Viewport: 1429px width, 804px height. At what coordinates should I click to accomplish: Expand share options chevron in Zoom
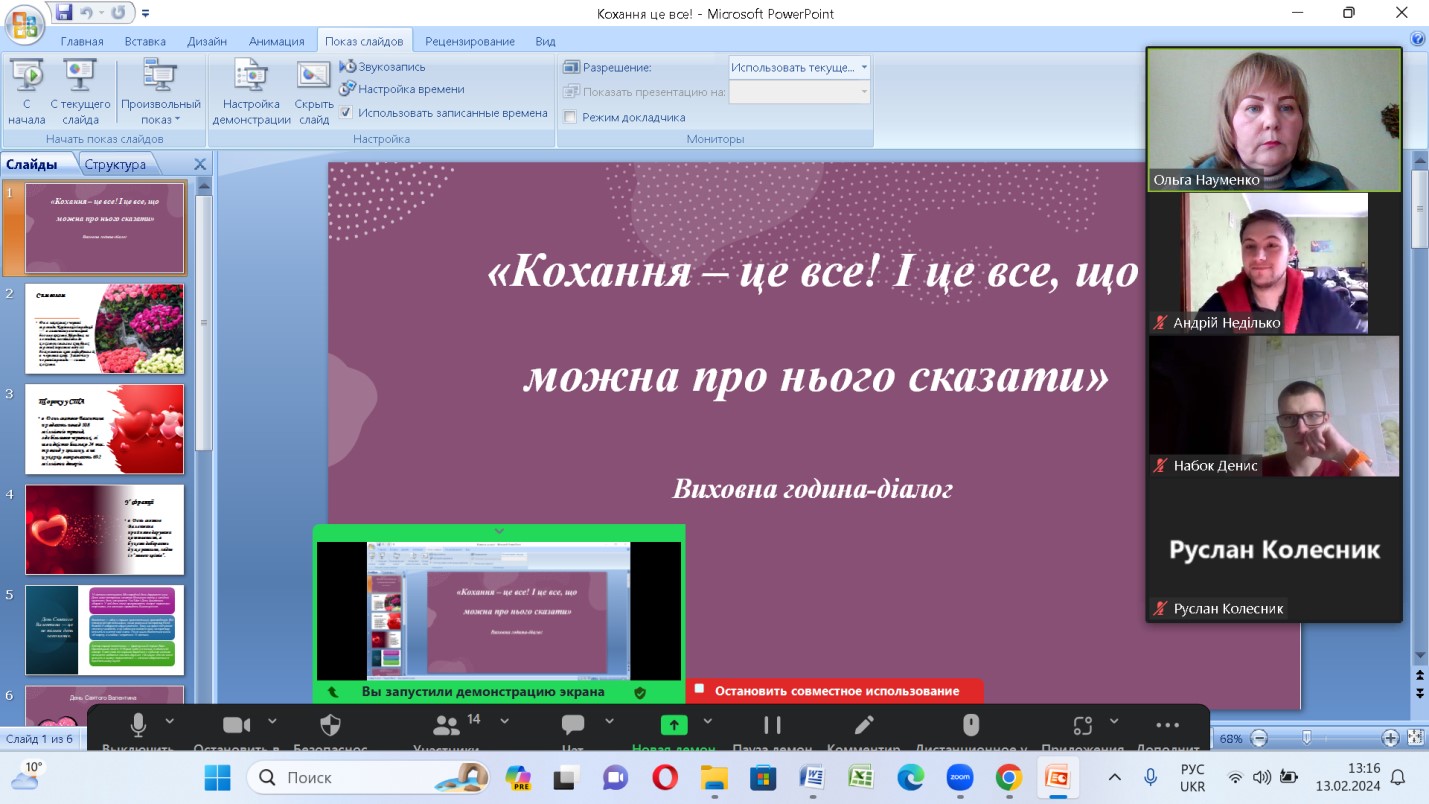pyautogui.click(x=708, y=720)
